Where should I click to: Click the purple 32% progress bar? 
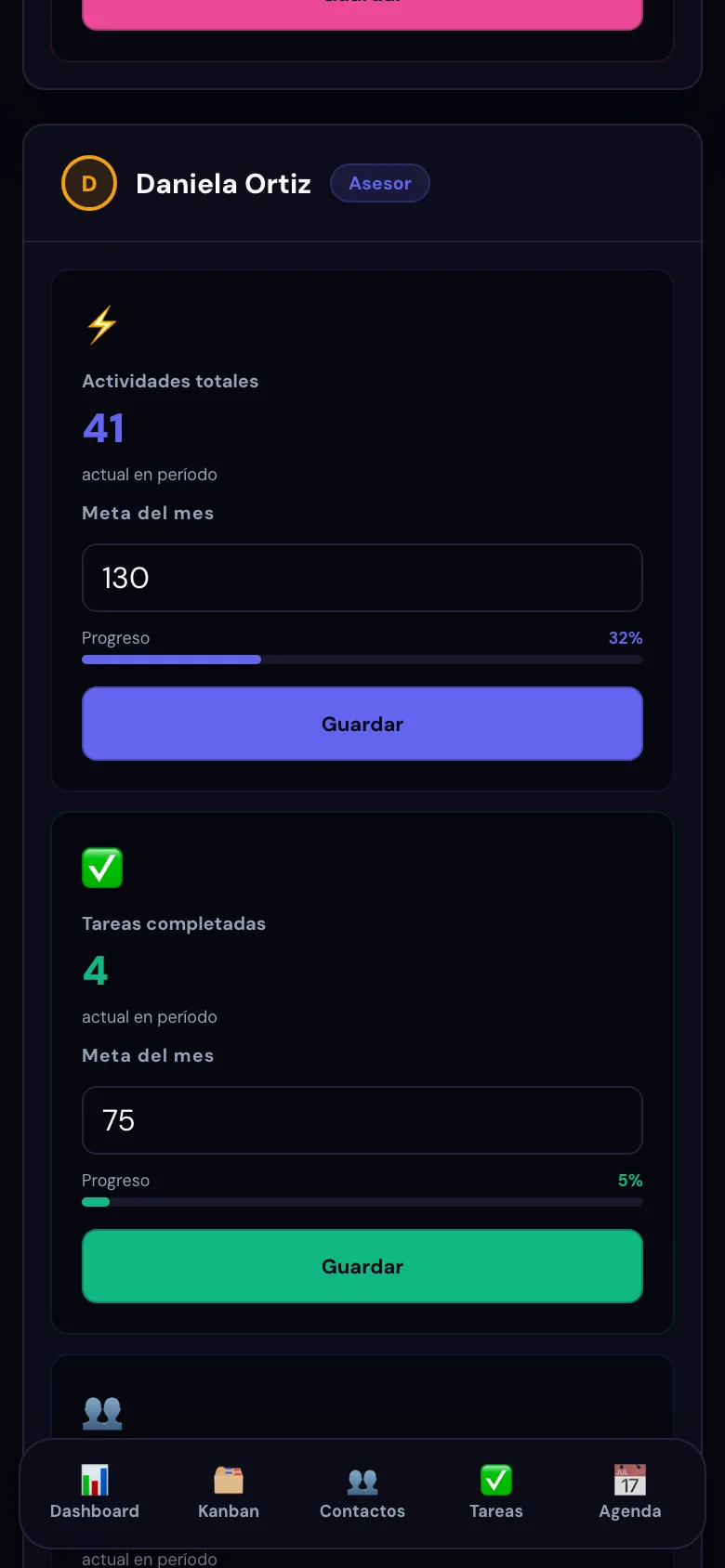362,660
